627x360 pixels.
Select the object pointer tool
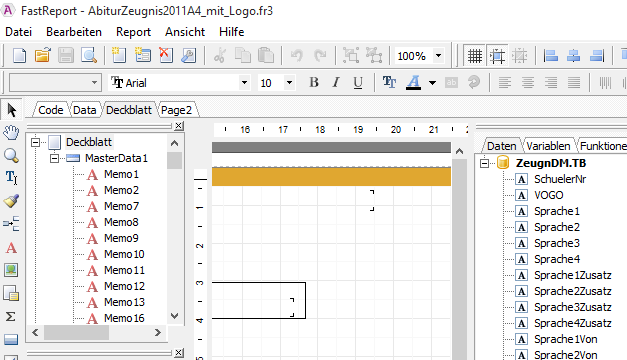point(12,110)
